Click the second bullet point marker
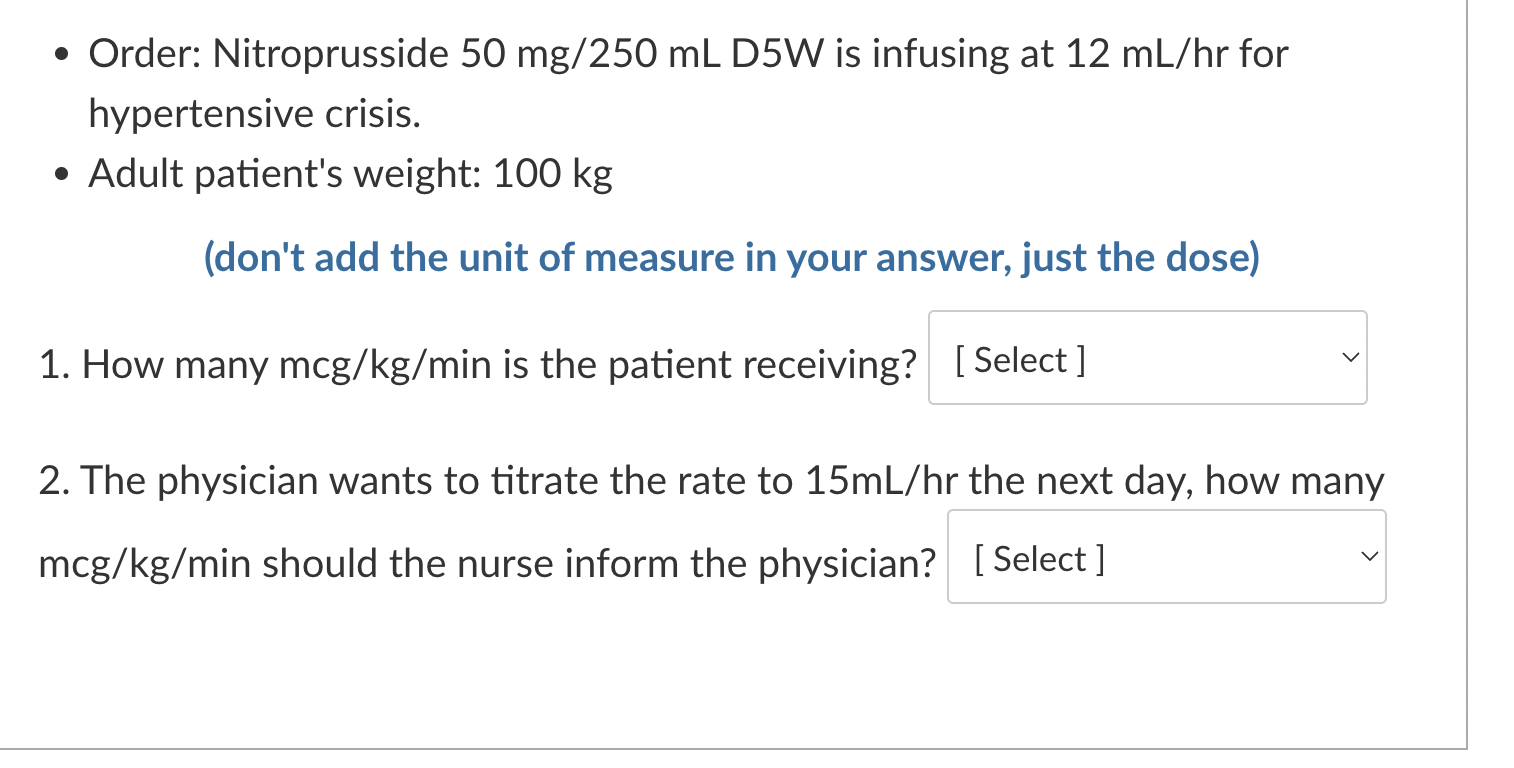Screen dimensions: 1514x768 click(62, 173)
